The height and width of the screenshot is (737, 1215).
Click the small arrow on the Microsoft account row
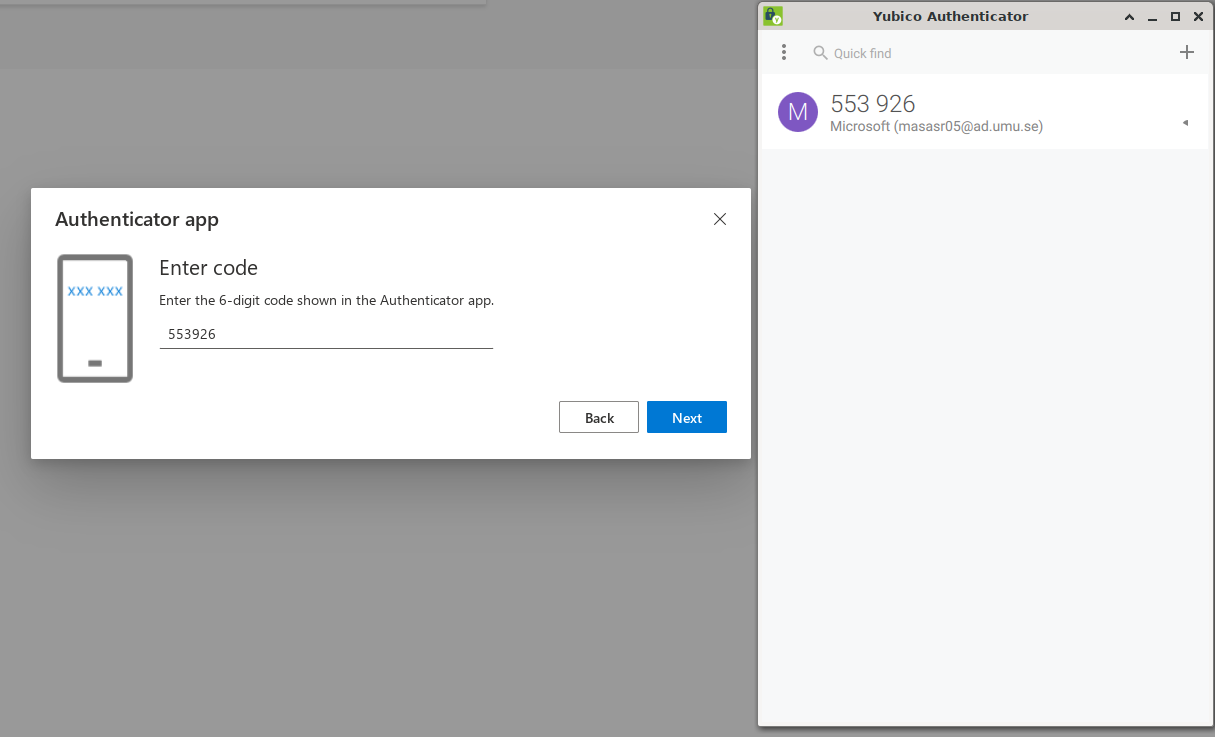(x=1185, y=123)
